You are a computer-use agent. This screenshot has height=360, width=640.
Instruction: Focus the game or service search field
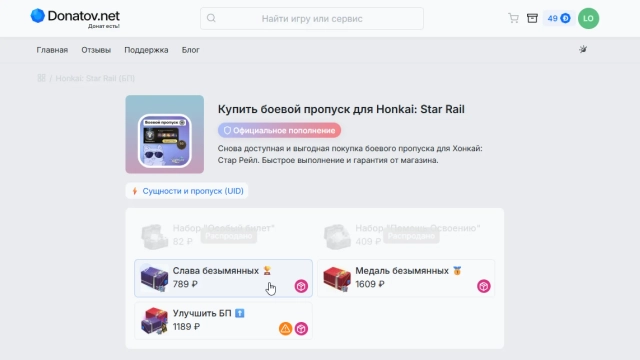(x=312, y=18)
